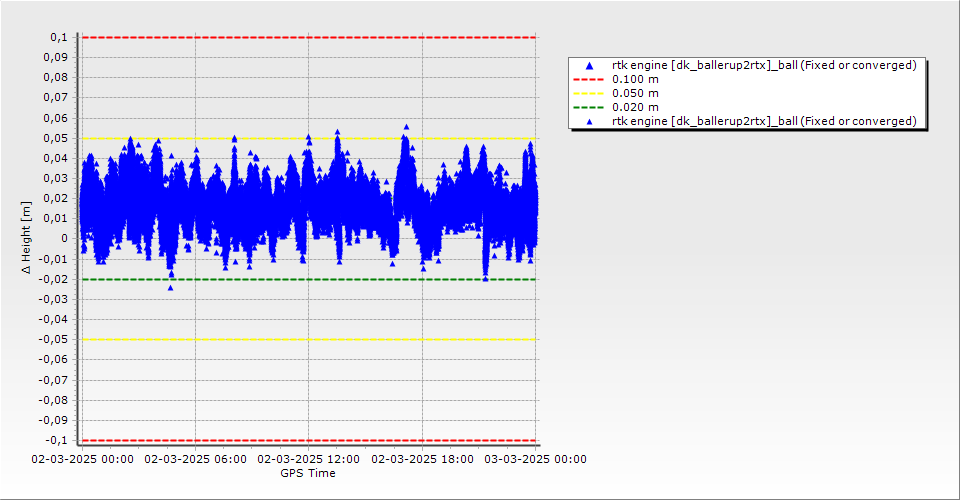Click the '02-03-2025 12:00' time label
The height and width of the screenshot is (500, 960).
click(x=309, y=459)
